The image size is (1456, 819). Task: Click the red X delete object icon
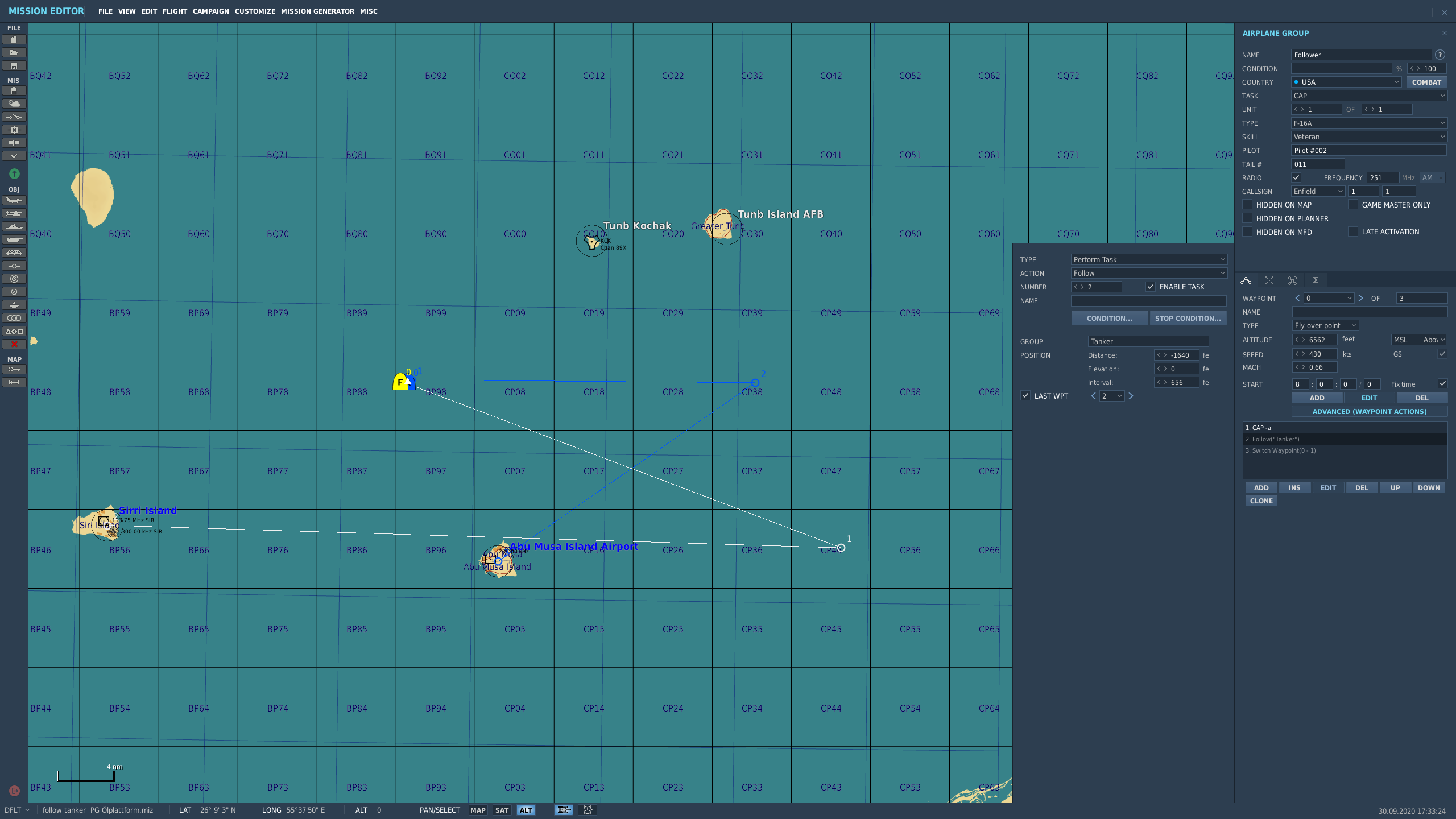pyautogui.click(x=14, y=344)
